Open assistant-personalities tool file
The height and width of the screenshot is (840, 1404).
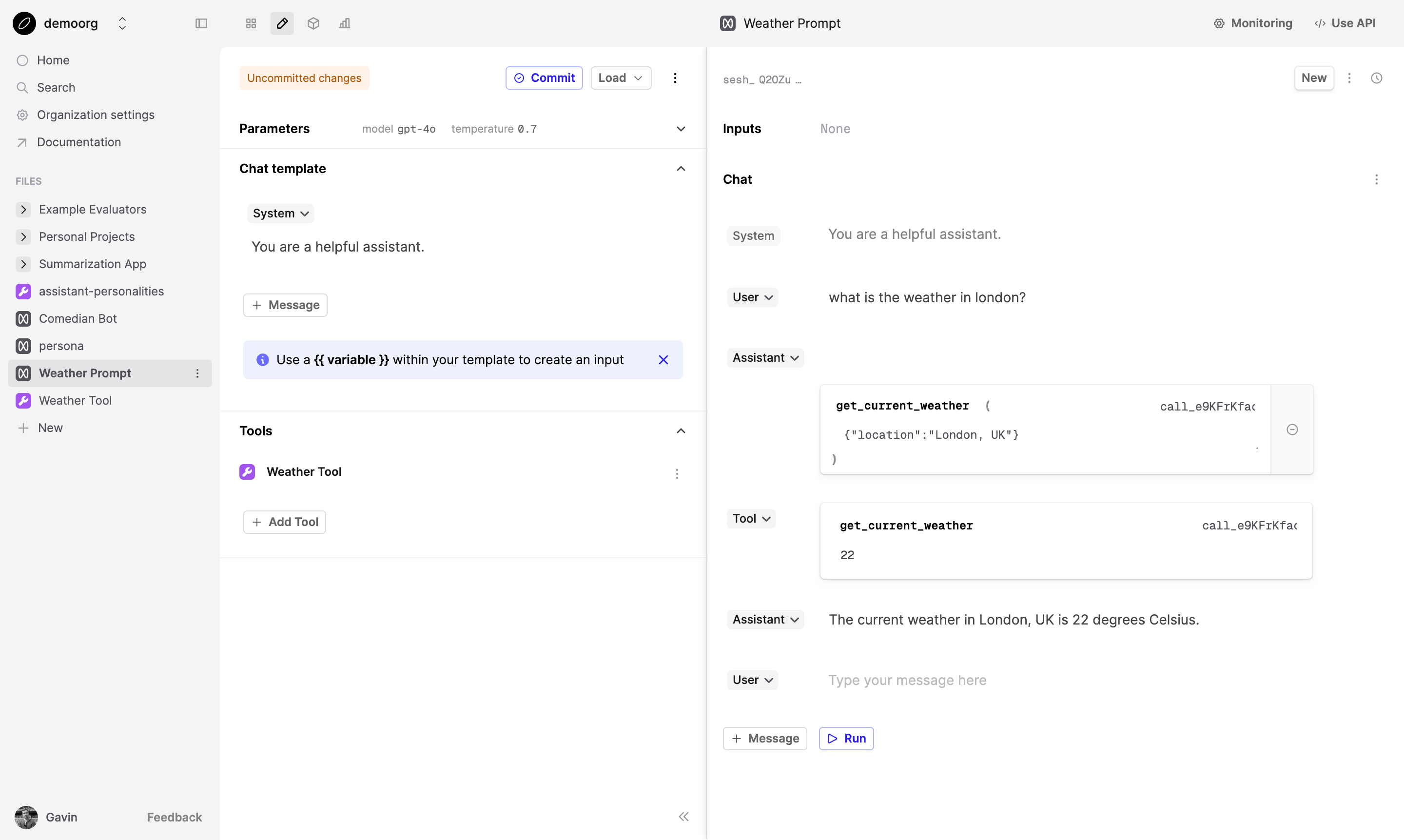[x=101, y=291]
